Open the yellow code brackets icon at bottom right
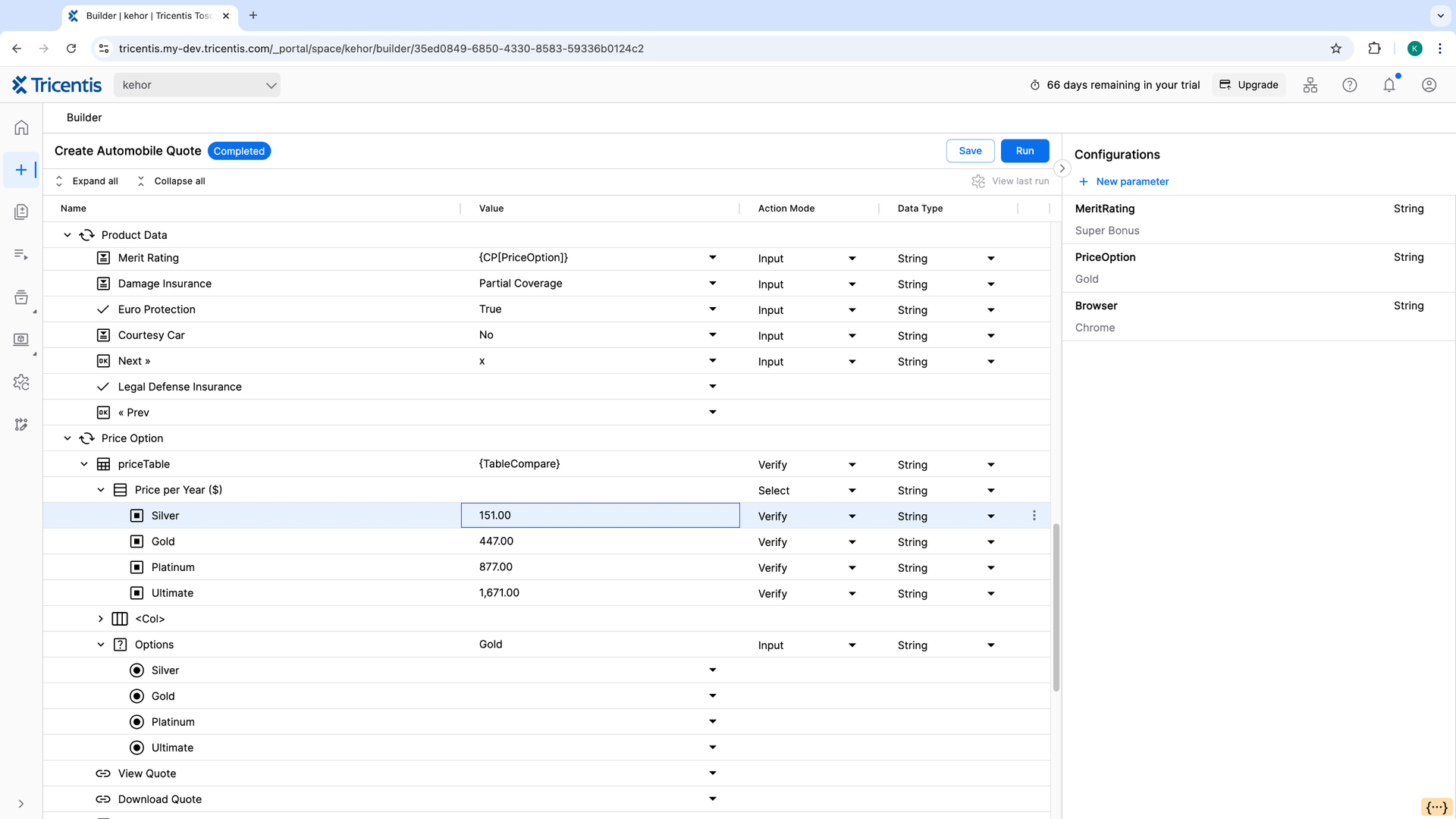Viewport: 1456px width, 819px height. pos(1436,807)
